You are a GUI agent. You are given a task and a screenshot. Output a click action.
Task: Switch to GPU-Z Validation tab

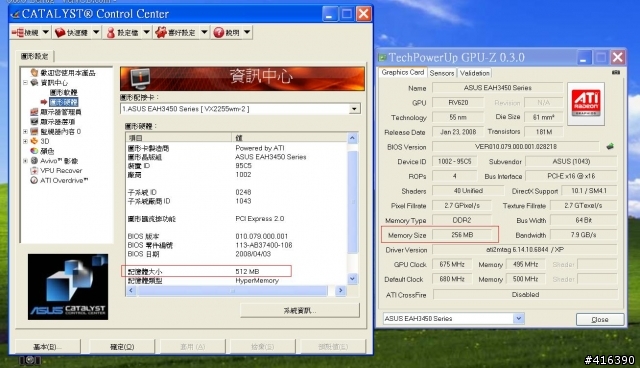point(474,73)
